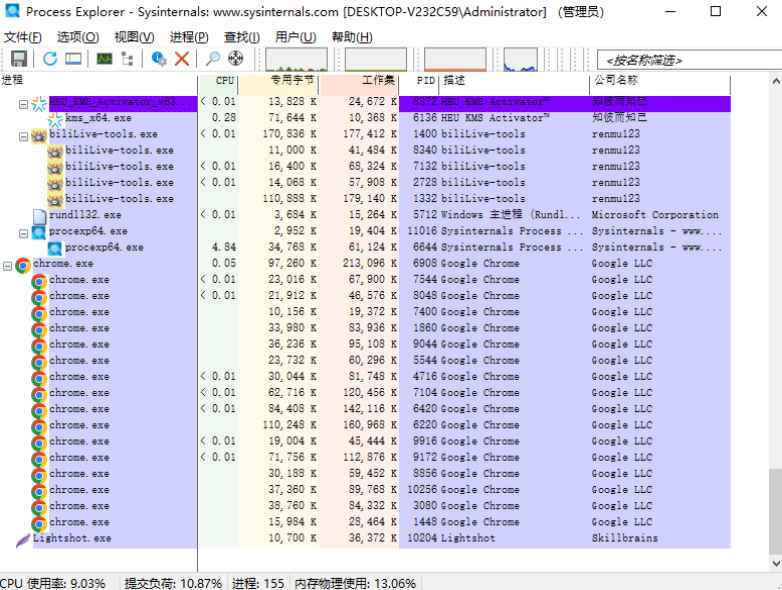The image size is (782, 590).
Task: Click the Lightshot.exe feather icon
Action: click(x=23, y=539)
